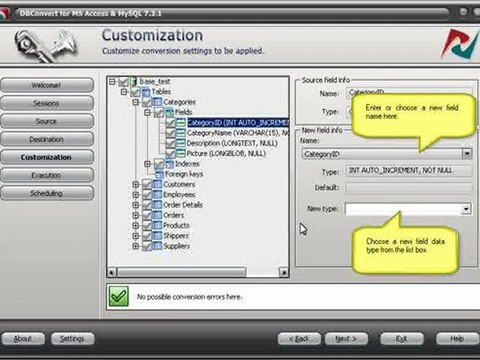Click the Fields folder icon
This screenshot has width=480, height=360.
(169, 112)
